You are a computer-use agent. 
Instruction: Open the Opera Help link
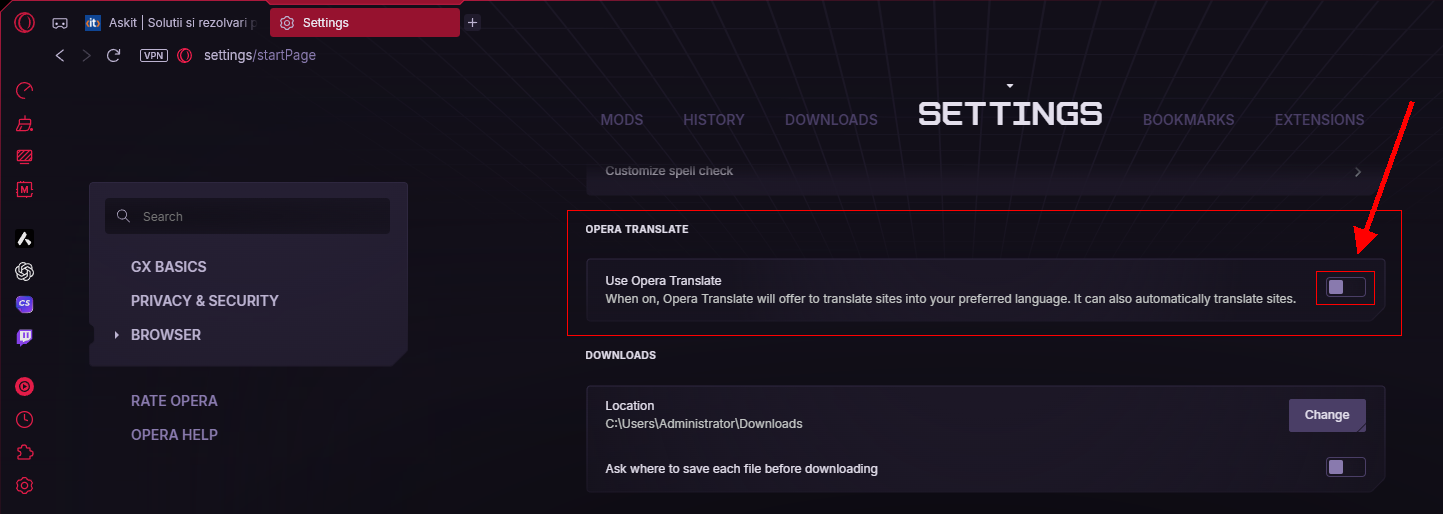coord(174,435)
